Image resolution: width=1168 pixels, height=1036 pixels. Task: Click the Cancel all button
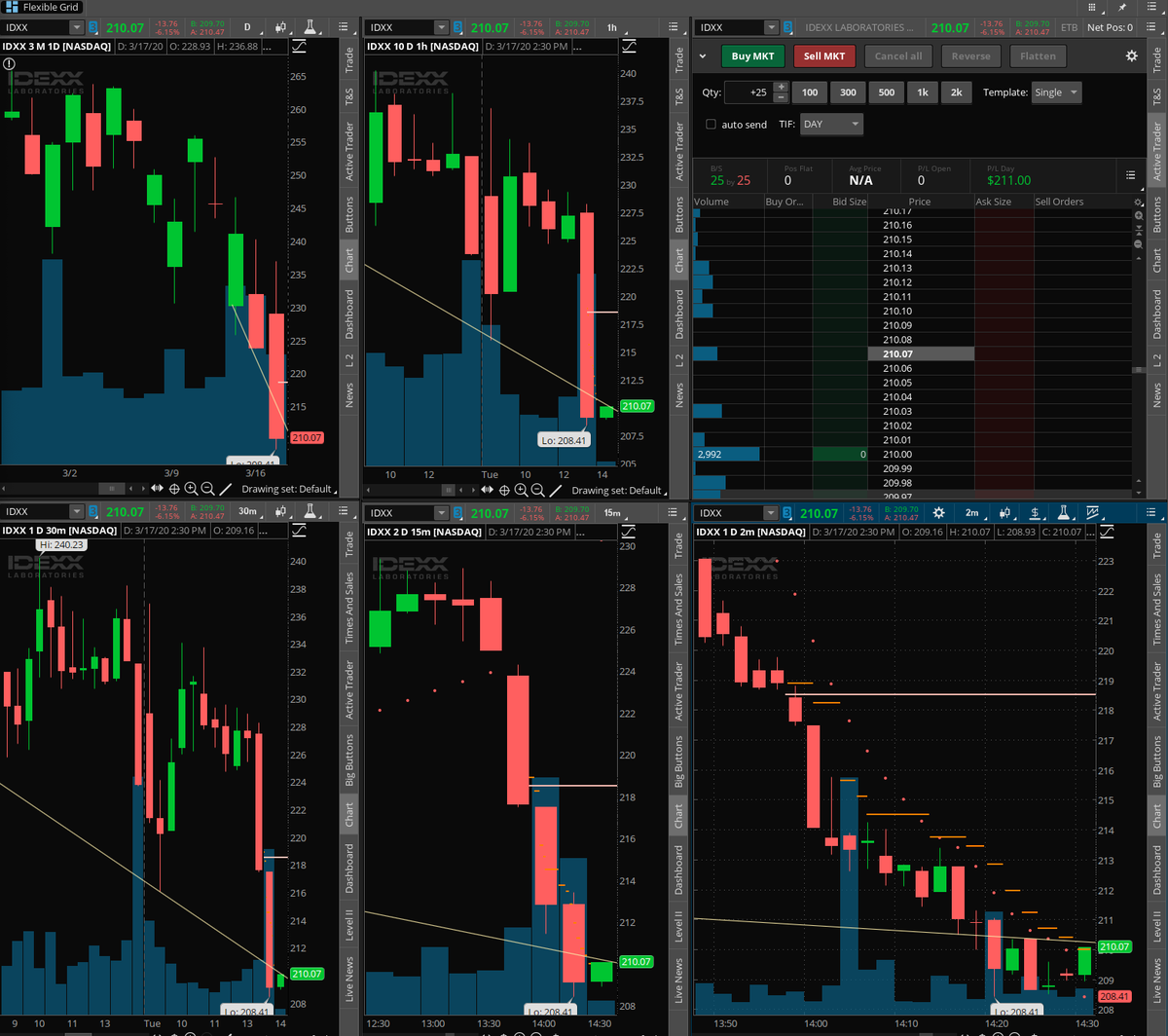(898, 56)
